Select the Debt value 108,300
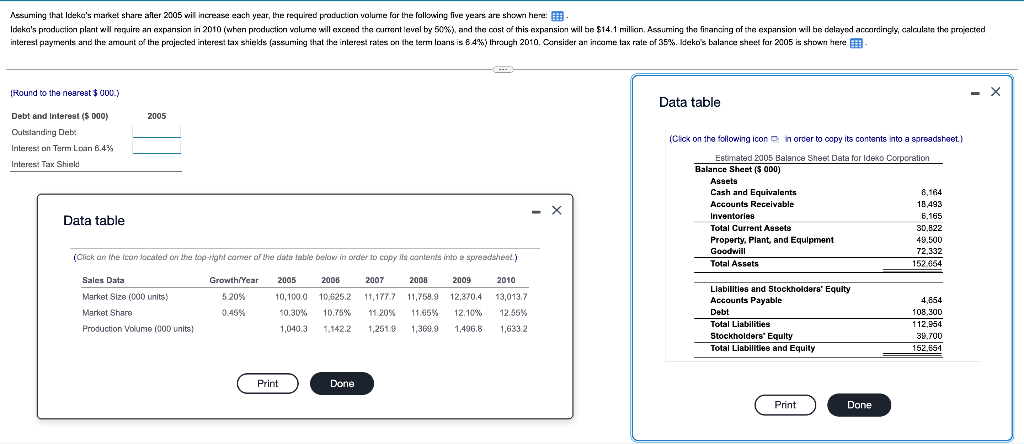This screenshot has height=444, width=1024. coord(927,312)
